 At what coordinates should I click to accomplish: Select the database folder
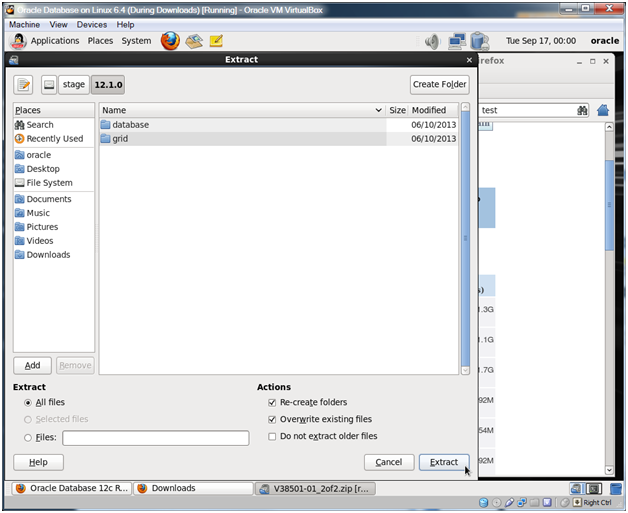pyautogui.click(x=130, y=125)
